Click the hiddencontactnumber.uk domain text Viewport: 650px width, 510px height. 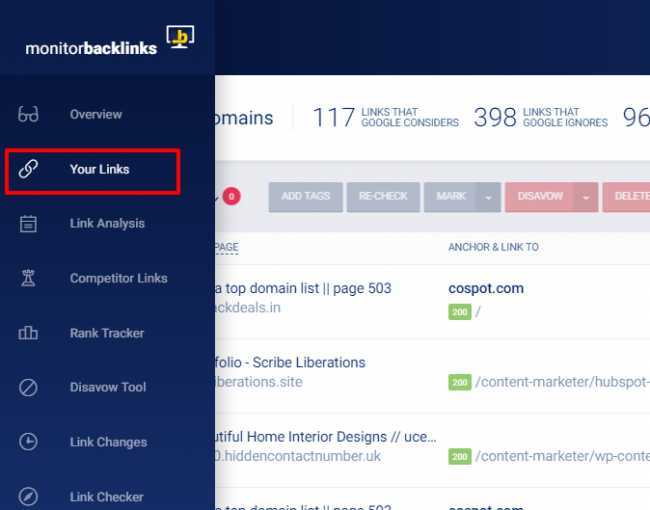298,456
